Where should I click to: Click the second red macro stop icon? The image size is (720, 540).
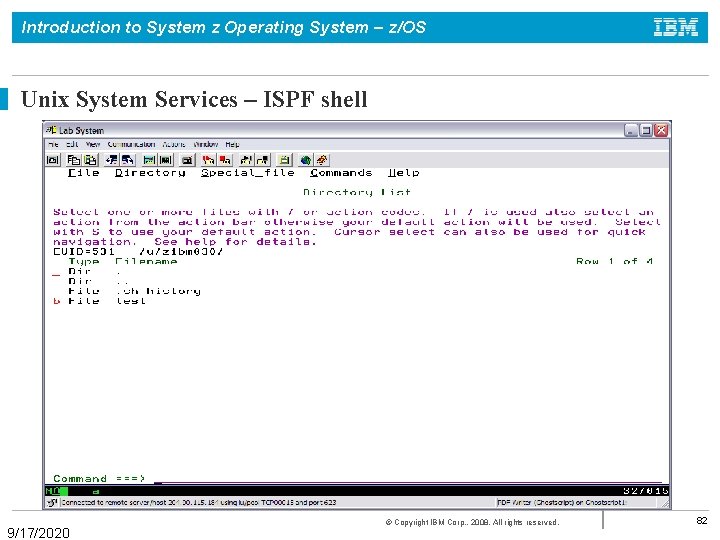tap(225, 160)
